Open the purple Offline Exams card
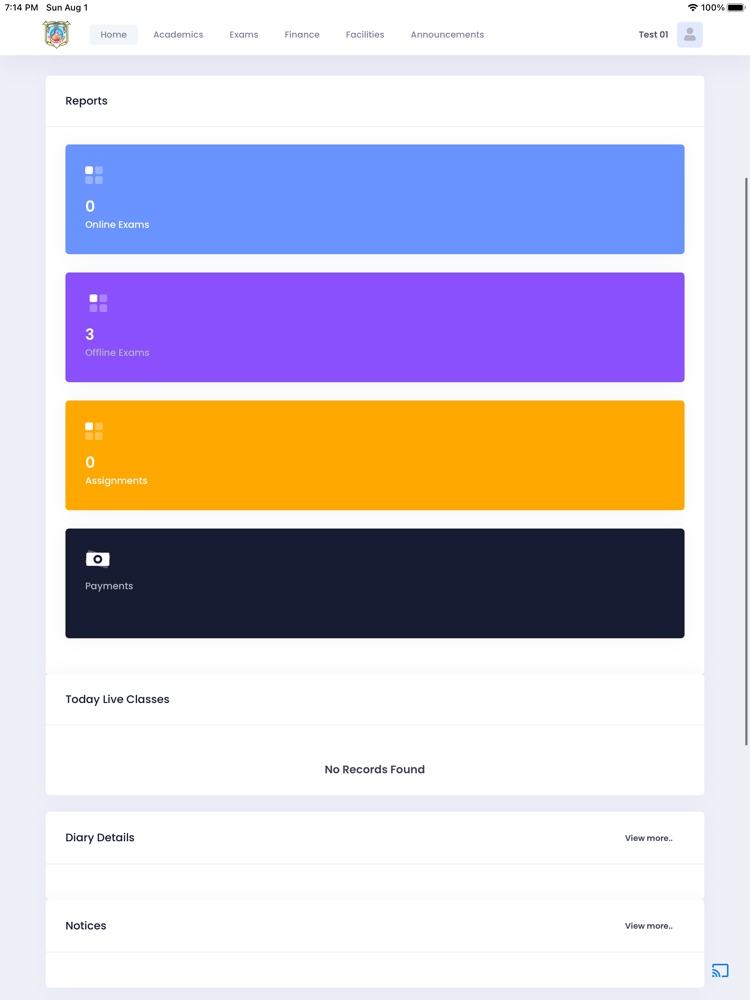 click(x=375, y=327)
